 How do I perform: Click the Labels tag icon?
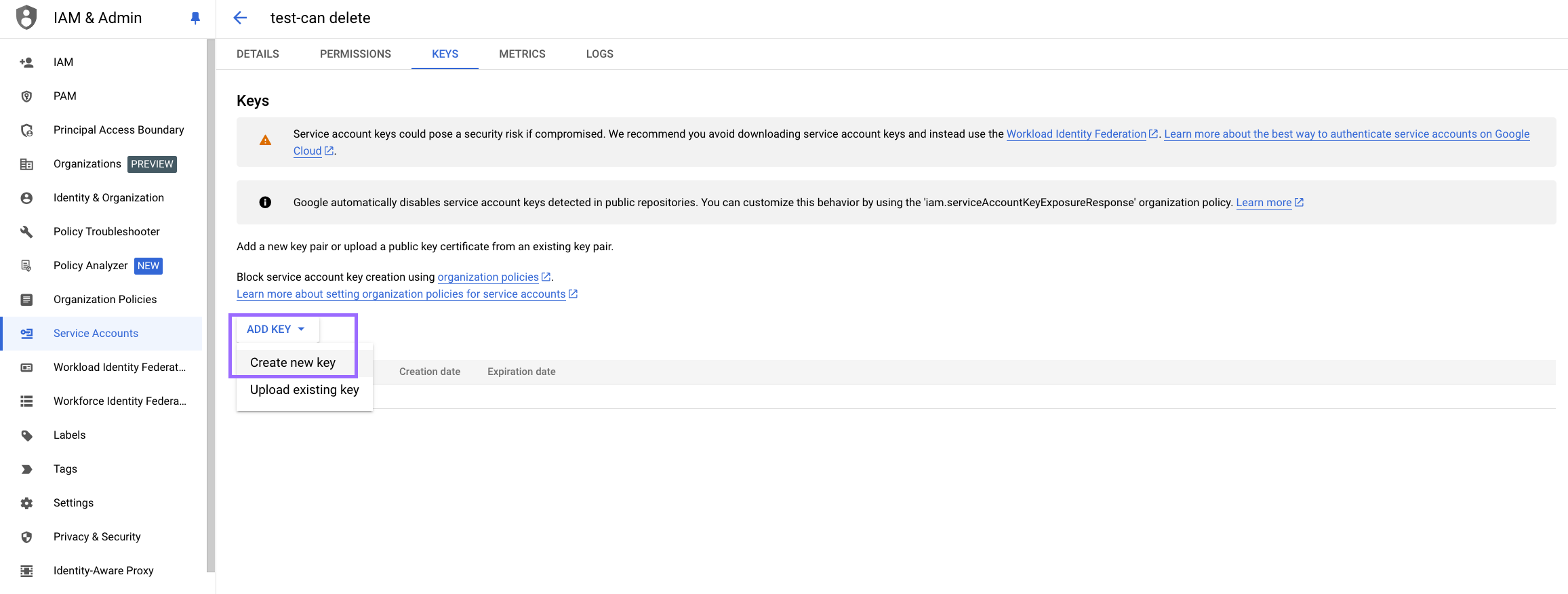click(26, 435)
